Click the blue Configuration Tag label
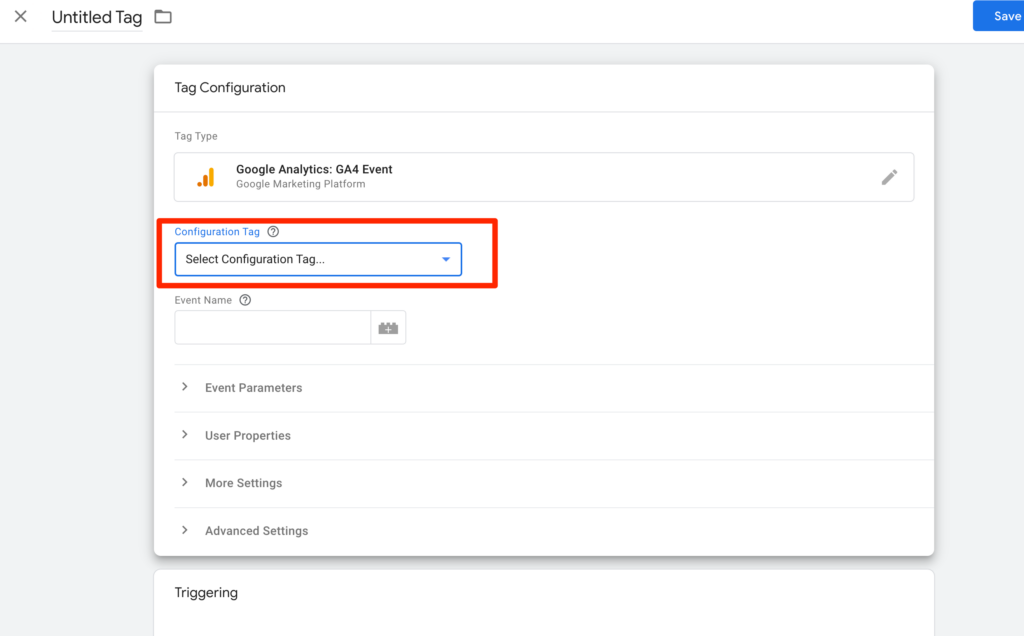 pos(217,232)
